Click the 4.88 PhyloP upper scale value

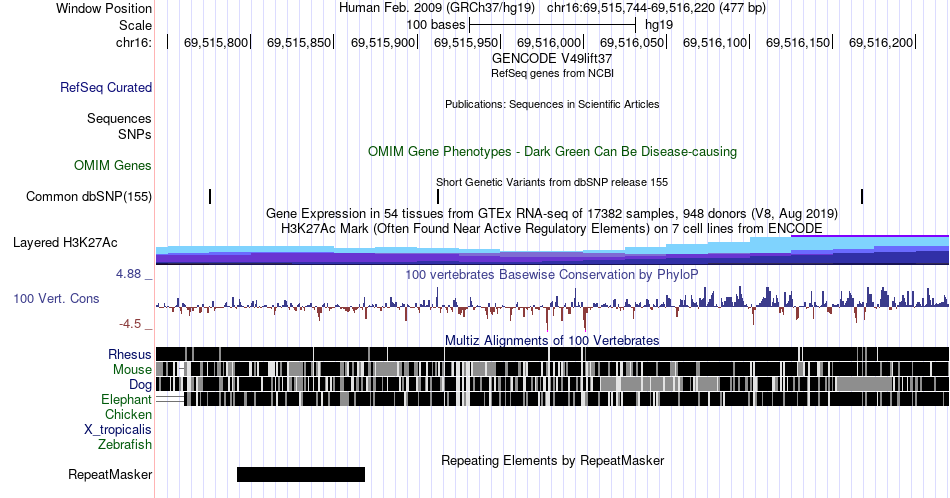pos(128,274)
